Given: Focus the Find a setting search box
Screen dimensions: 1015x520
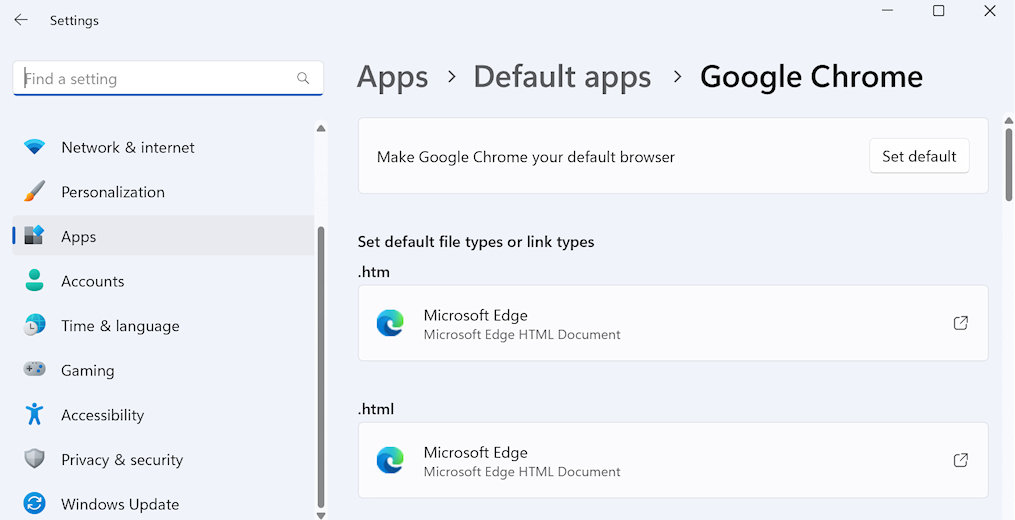Looking at the screenshot, I should coord(168,78).
